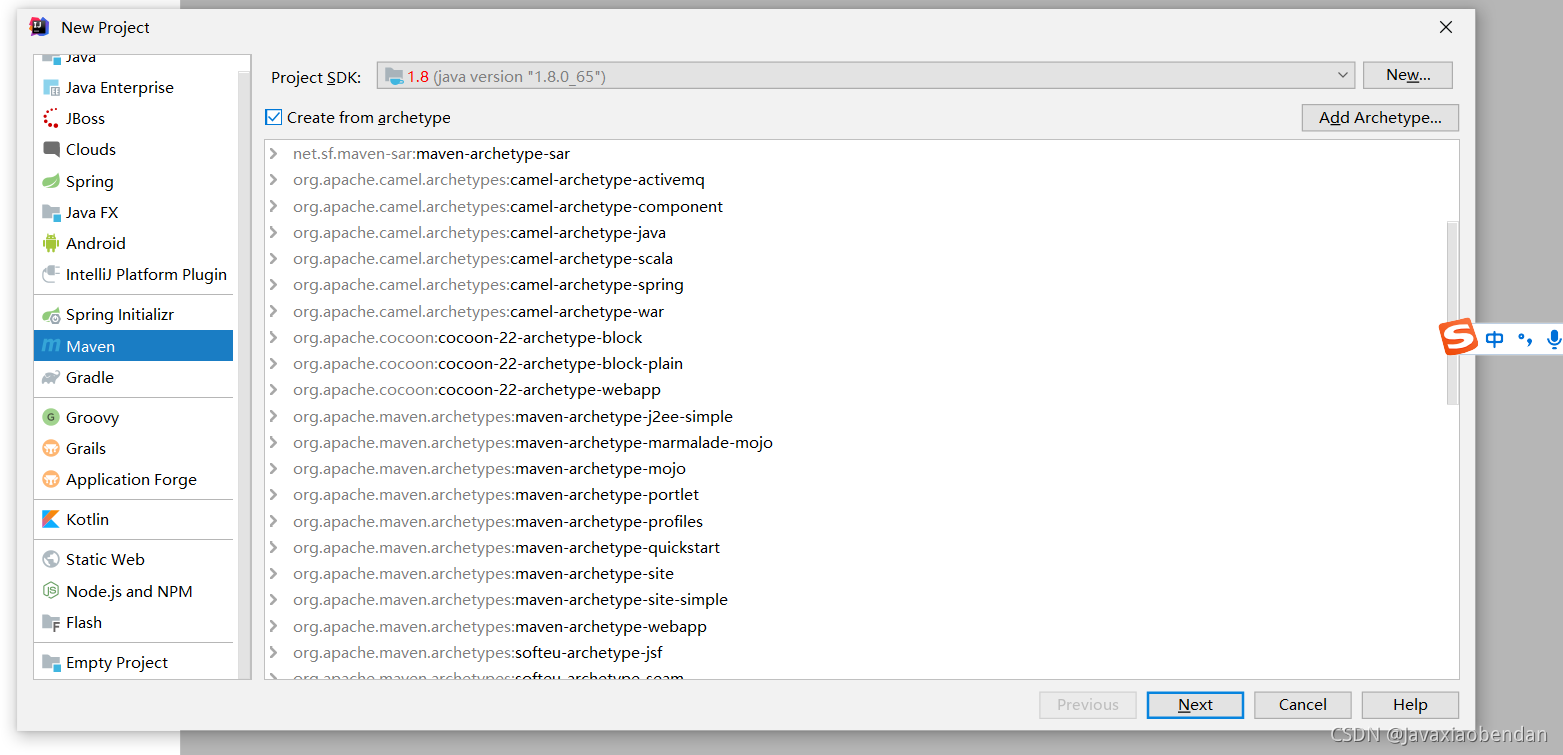
Task: Expand maven-archetype-j2ee-simple tree node
Action: 274,417
